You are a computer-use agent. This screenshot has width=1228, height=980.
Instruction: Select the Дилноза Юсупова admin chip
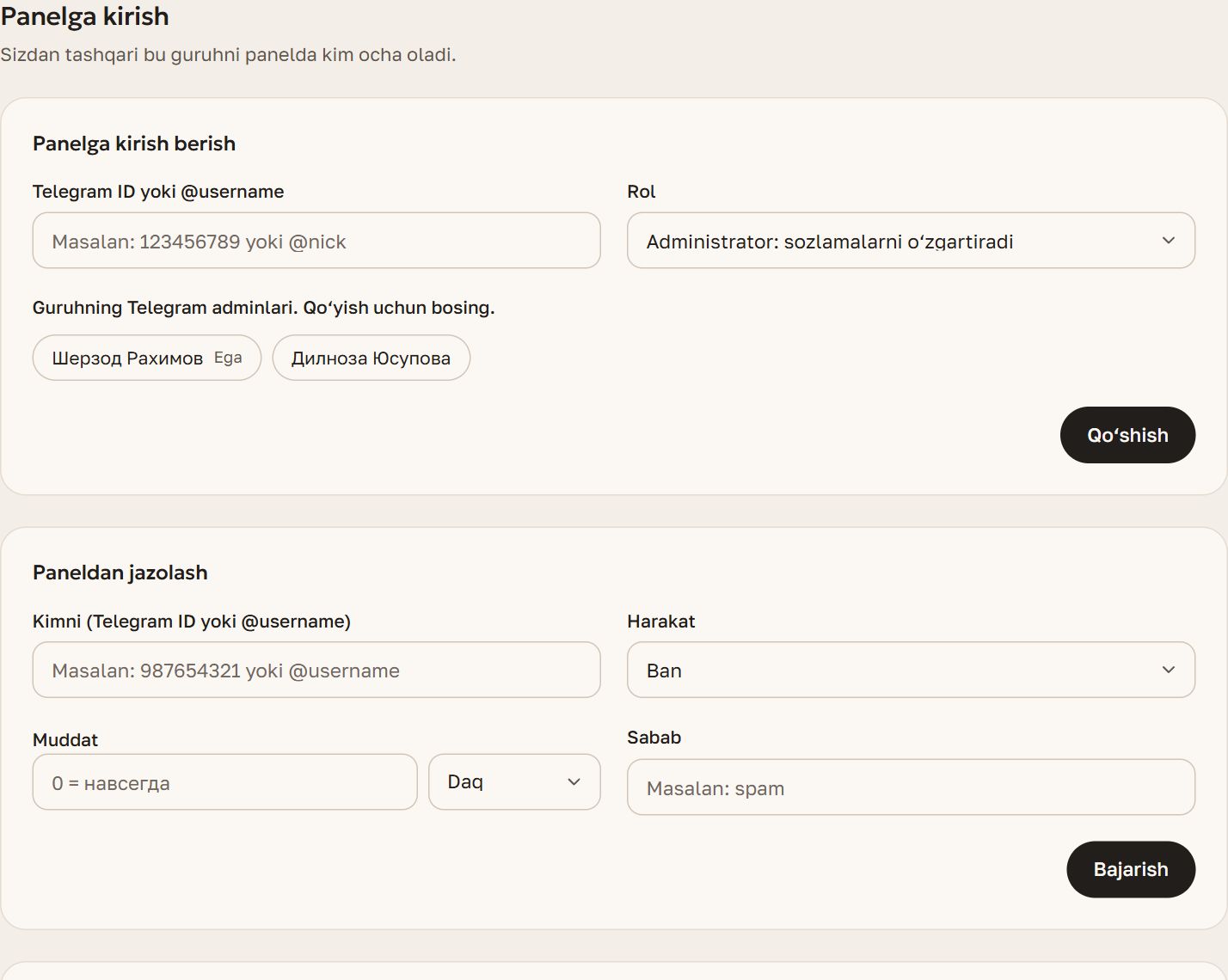pos(371,358)
